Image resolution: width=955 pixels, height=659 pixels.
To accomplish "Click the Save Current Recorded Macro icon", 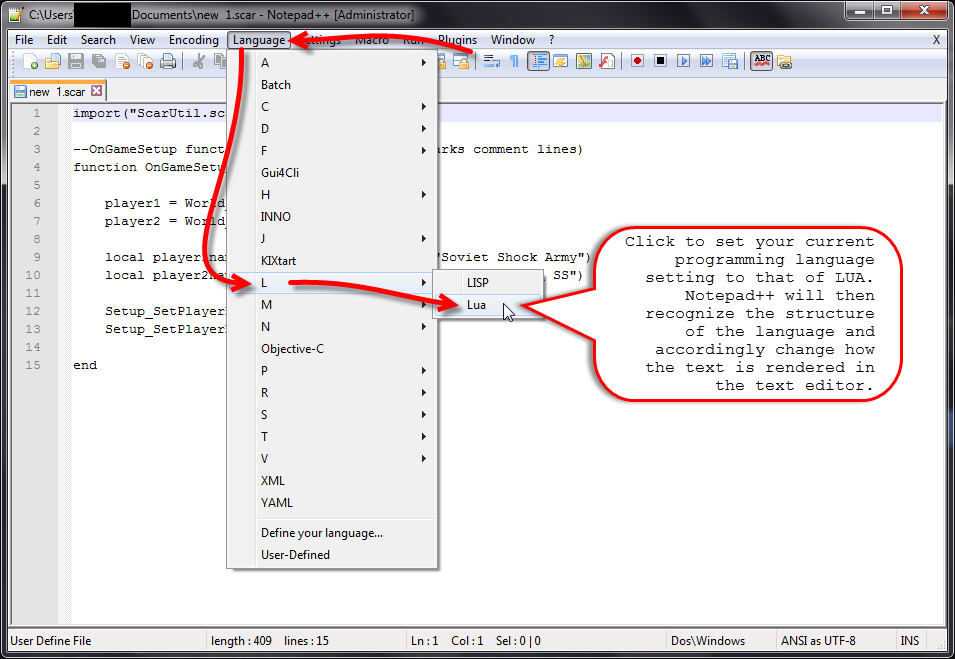I will click(x=730, y=62).
